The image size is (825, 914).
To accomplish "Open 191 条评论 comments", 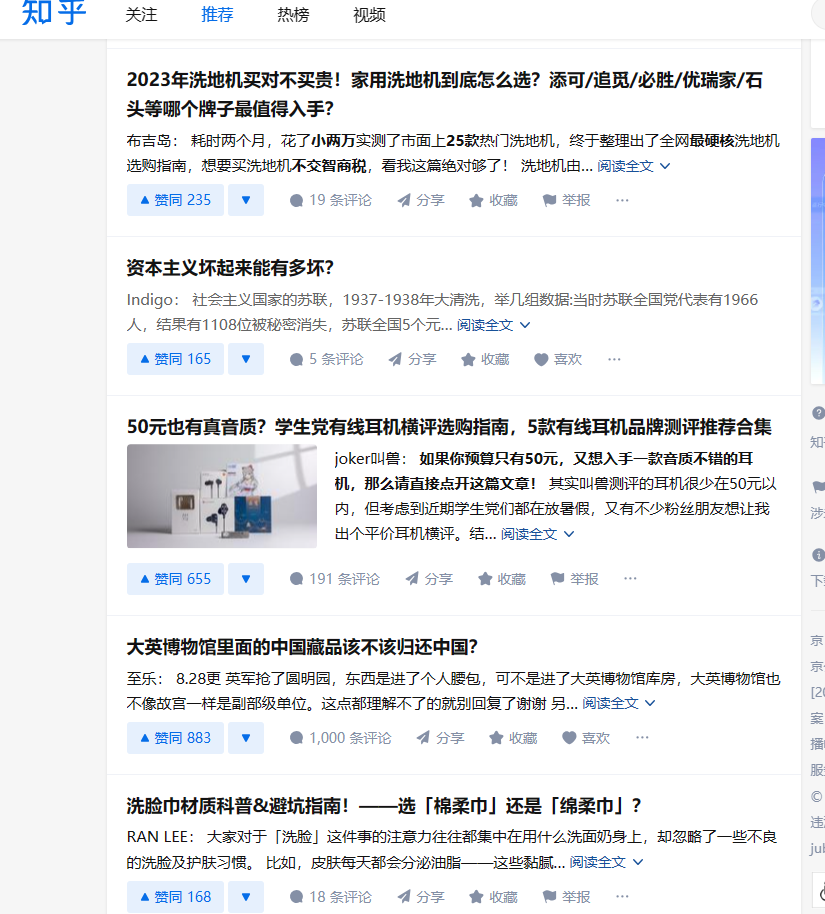I will pyautogui.click(x=335, y=579).
